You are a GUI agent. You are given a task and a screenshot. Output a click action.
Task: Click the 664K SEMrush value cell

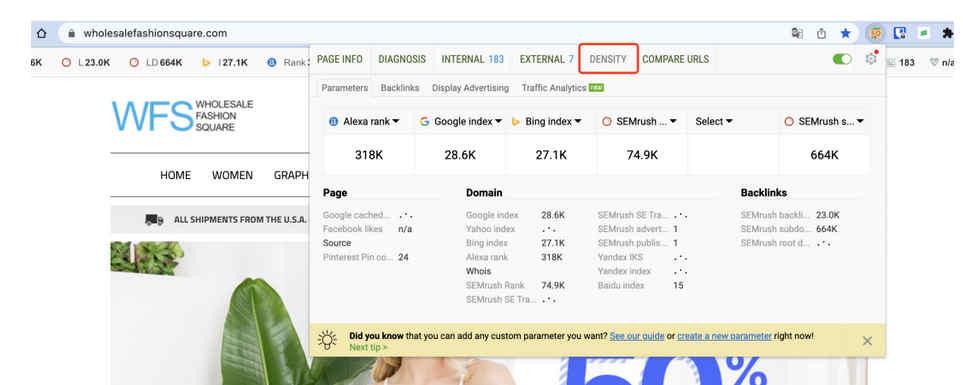824,155
